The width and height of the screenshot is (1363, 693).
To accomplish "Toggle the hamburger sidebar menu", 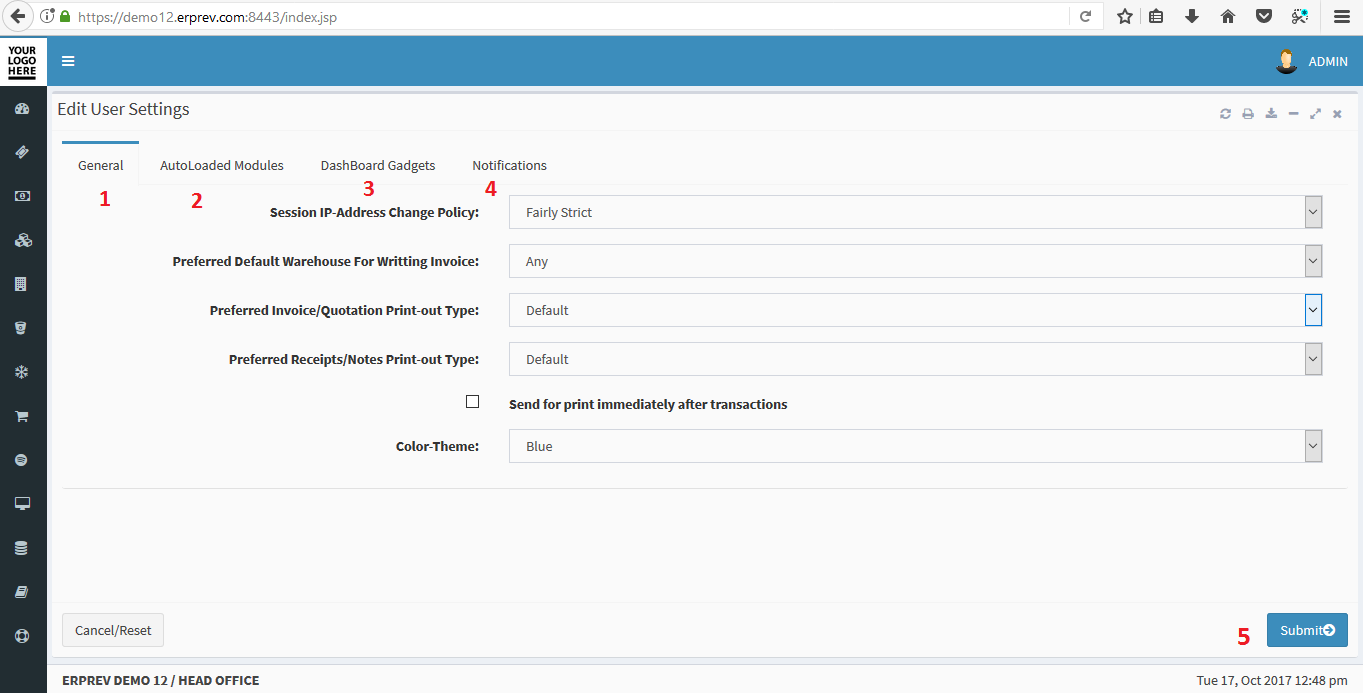I will click(68, 61).
